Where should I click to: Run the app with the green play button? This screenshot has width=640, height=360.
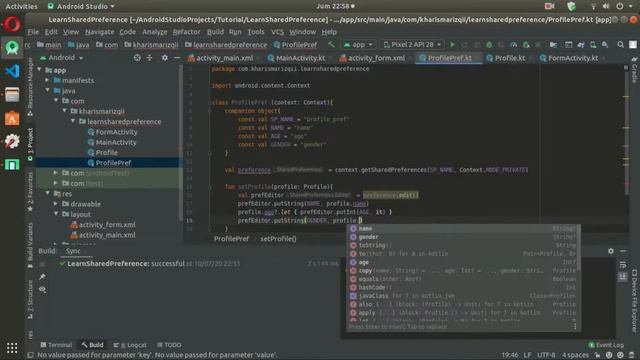pos(452,44)
